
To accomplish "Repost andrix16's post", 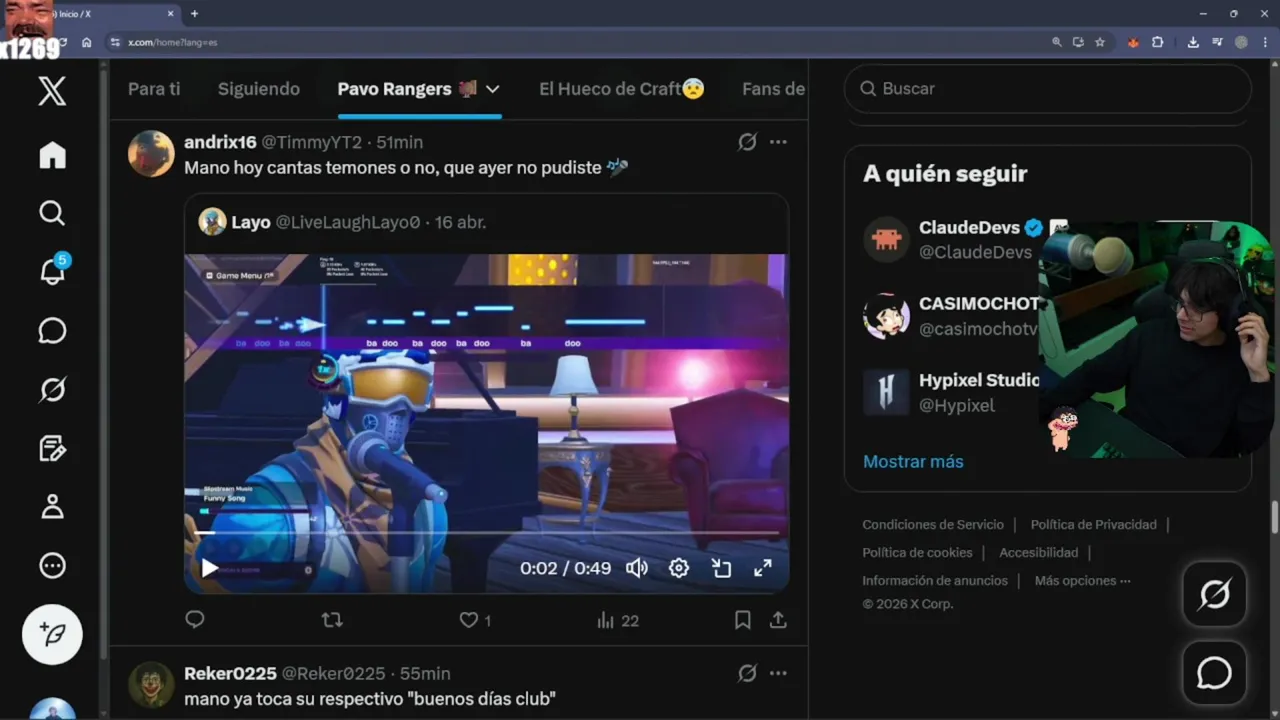I will tap(332, 620).
